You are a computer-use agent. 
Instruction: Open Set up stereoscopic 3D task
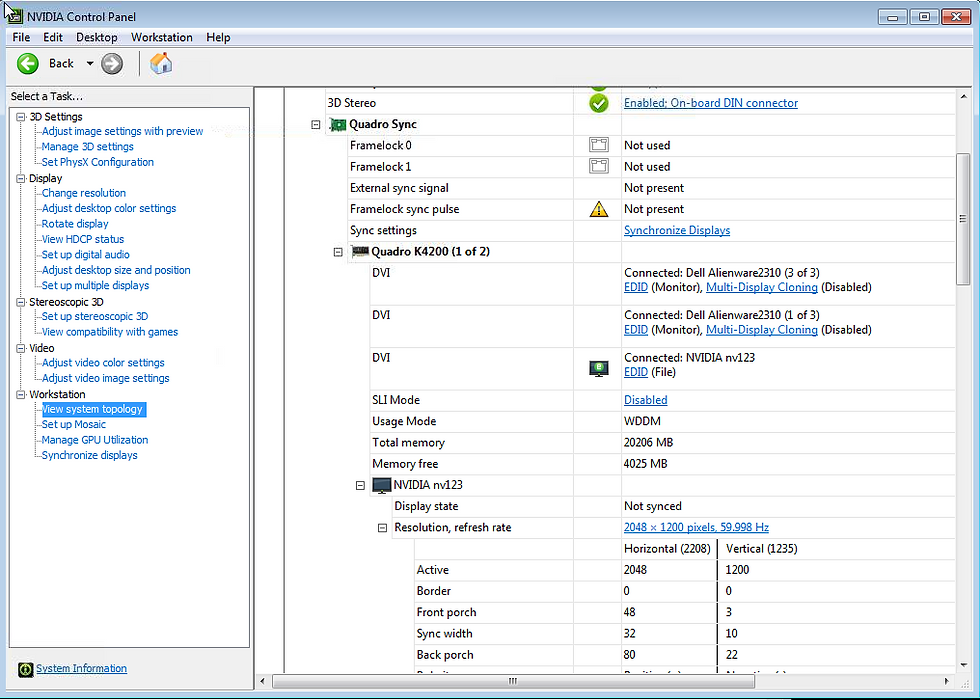[95, 317]
